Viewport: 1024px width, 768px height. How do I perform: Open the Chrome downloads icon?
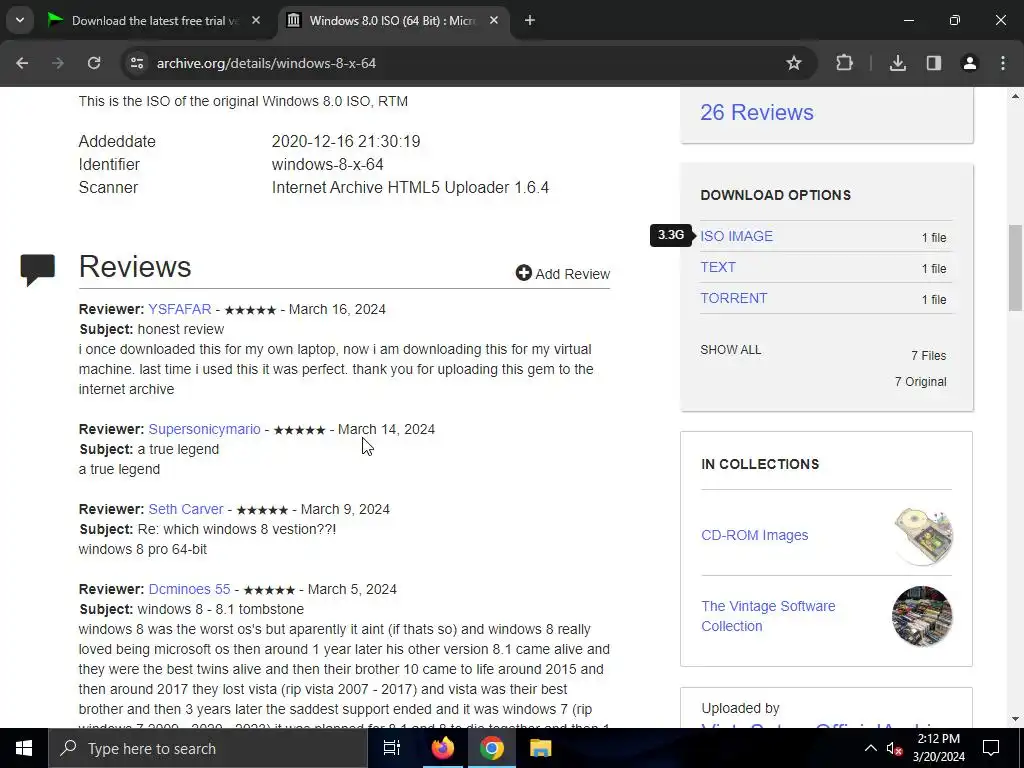898,63
